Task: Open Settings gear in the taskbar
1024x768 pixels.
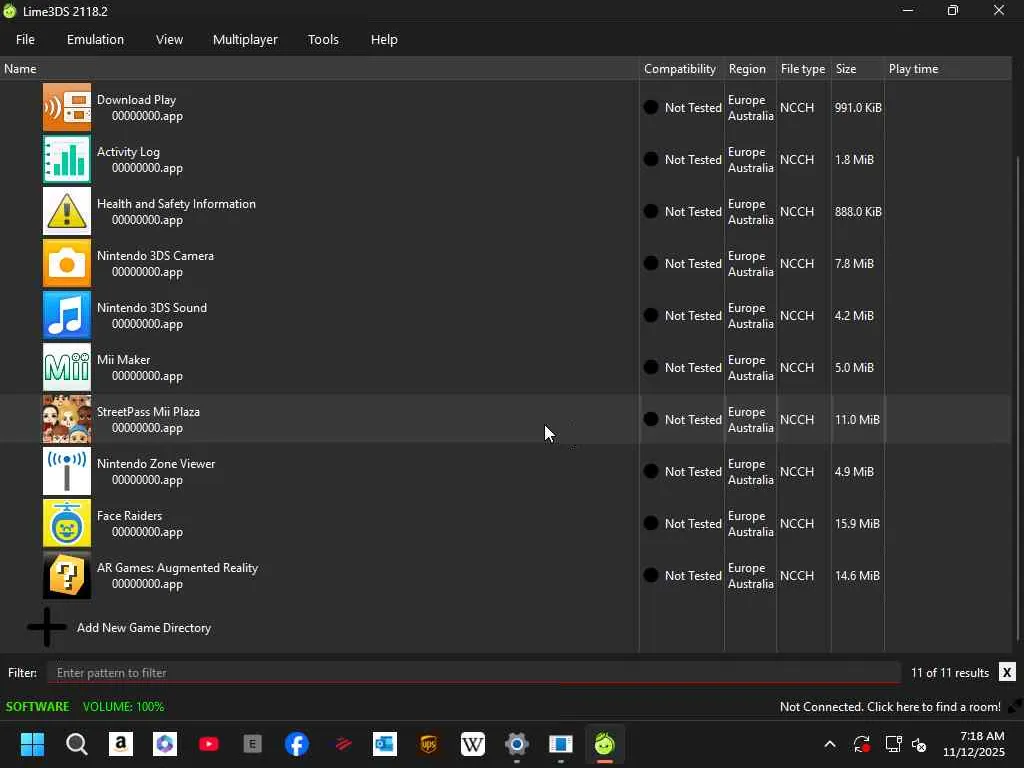Action: [x=517, y=744]
